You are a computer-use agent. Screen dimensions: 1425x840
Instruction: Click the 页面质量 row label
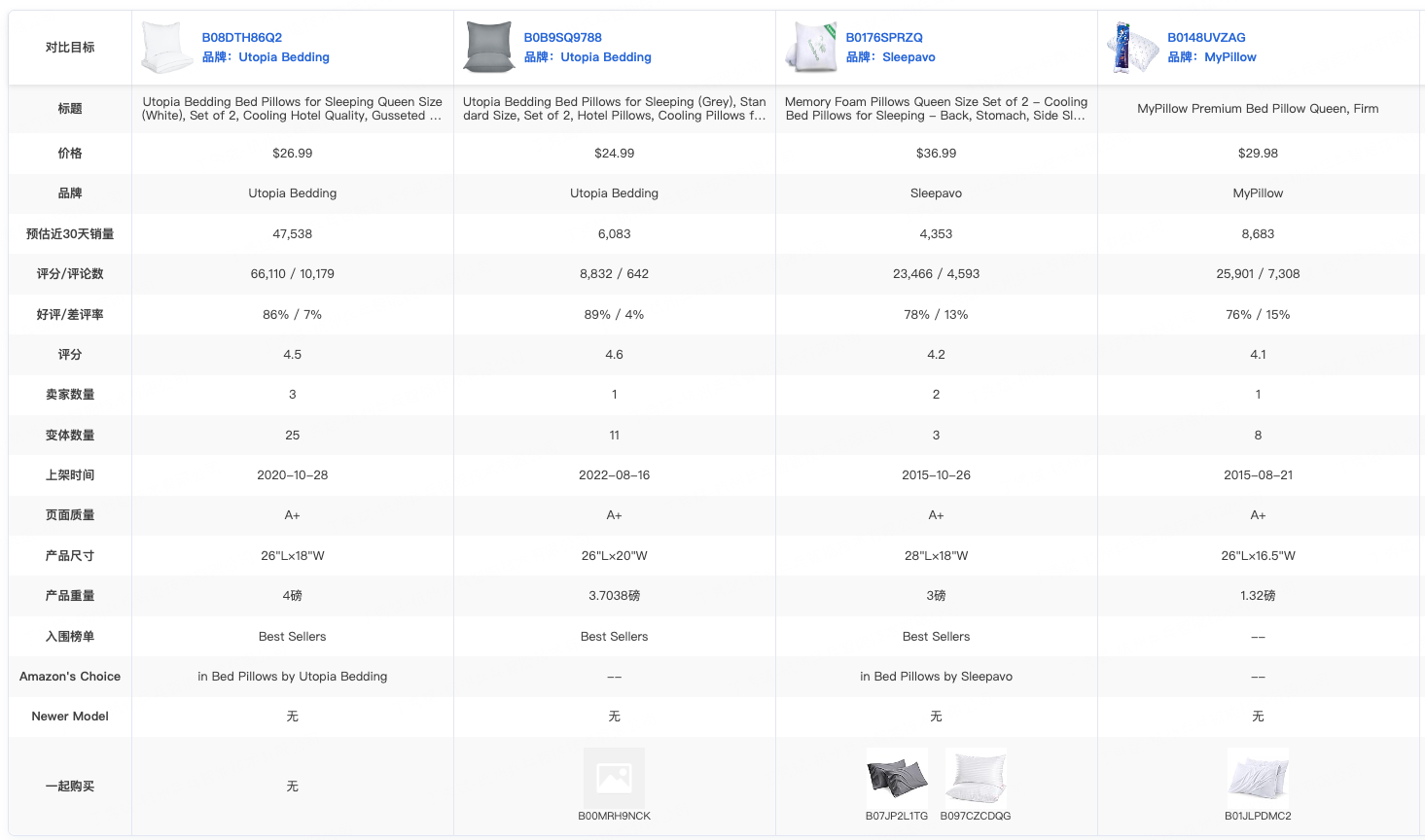click(70, 515)
